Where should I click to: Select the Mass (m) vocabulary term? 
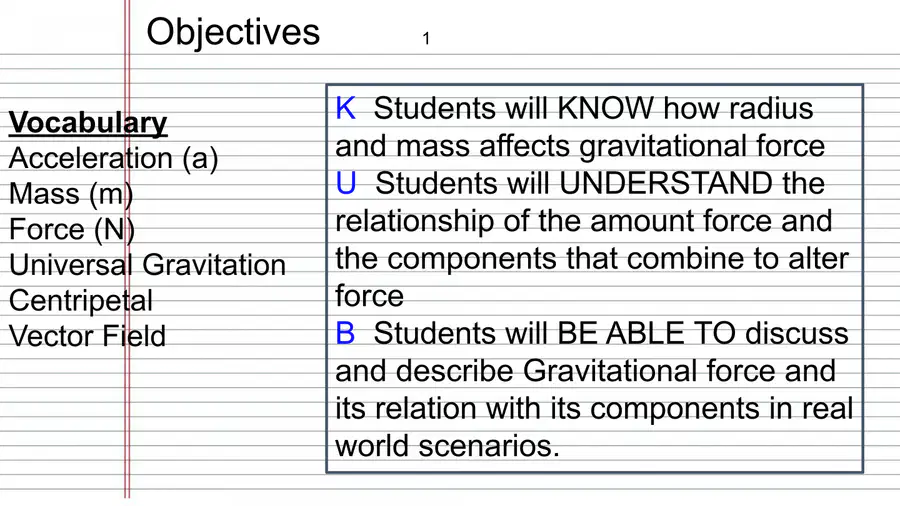(x=71, y=194)
